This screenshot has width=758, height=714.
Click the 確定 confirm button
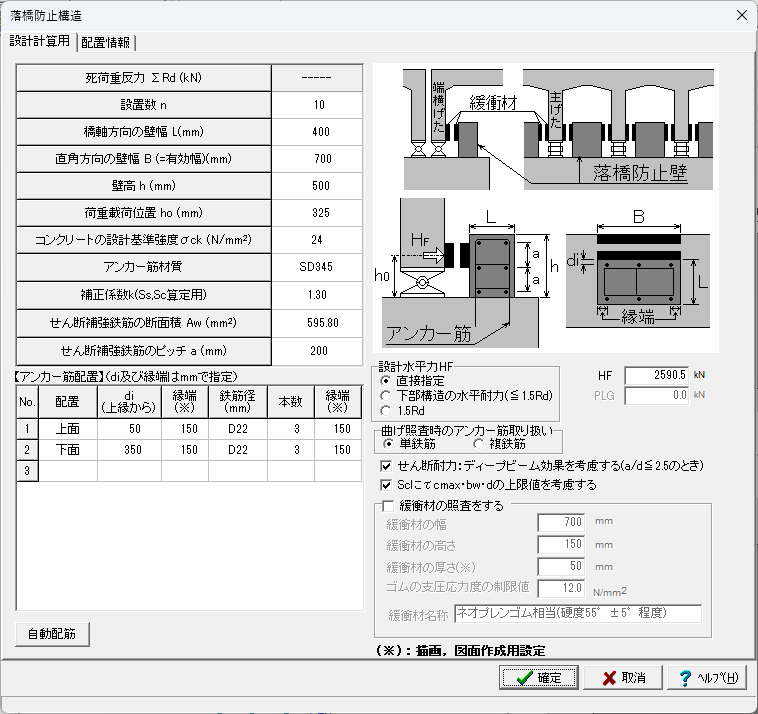coord(539,677)
